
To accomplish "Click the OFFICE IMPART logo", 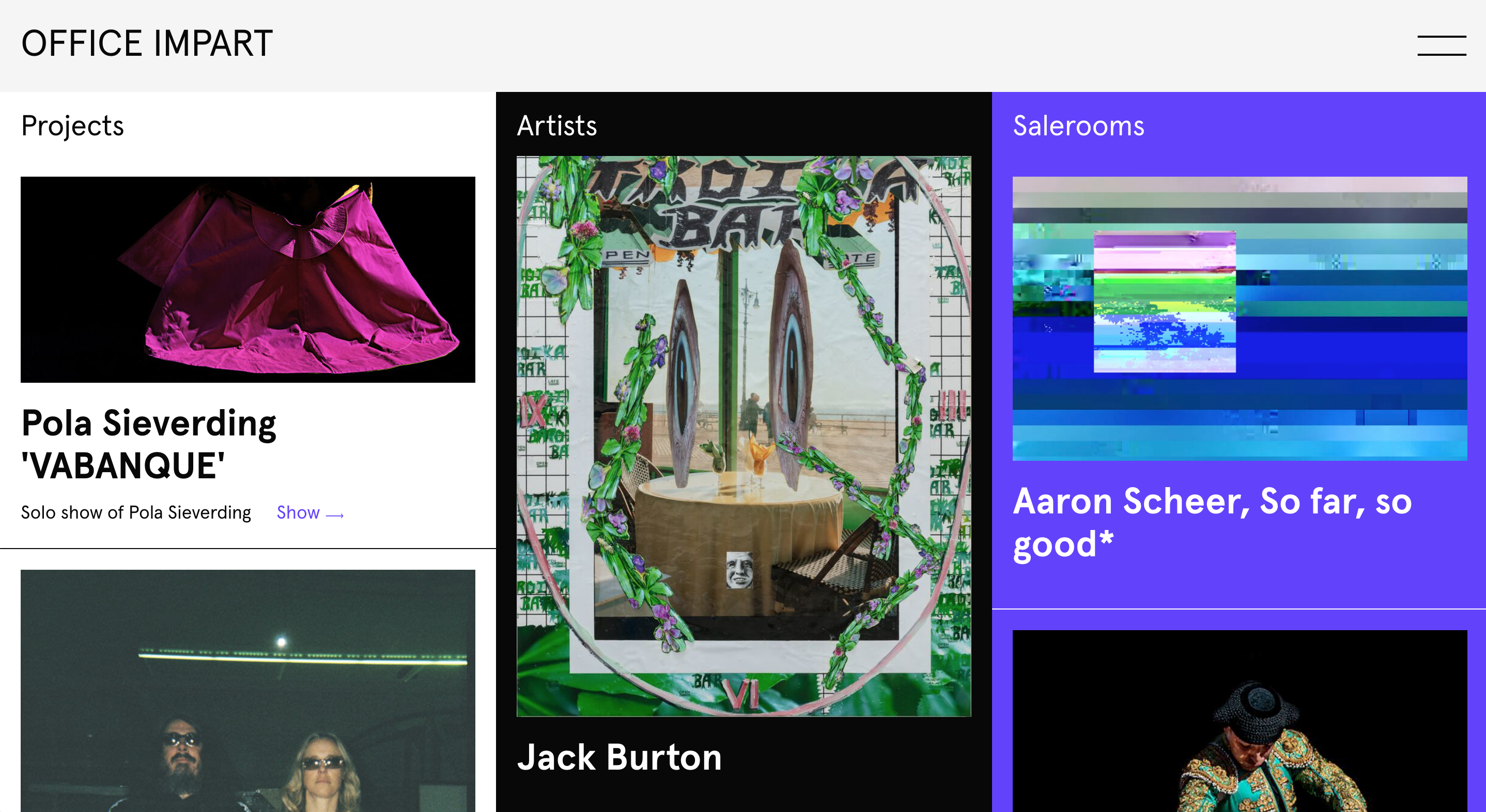I will pyautogui.click(x=147, y=43).
